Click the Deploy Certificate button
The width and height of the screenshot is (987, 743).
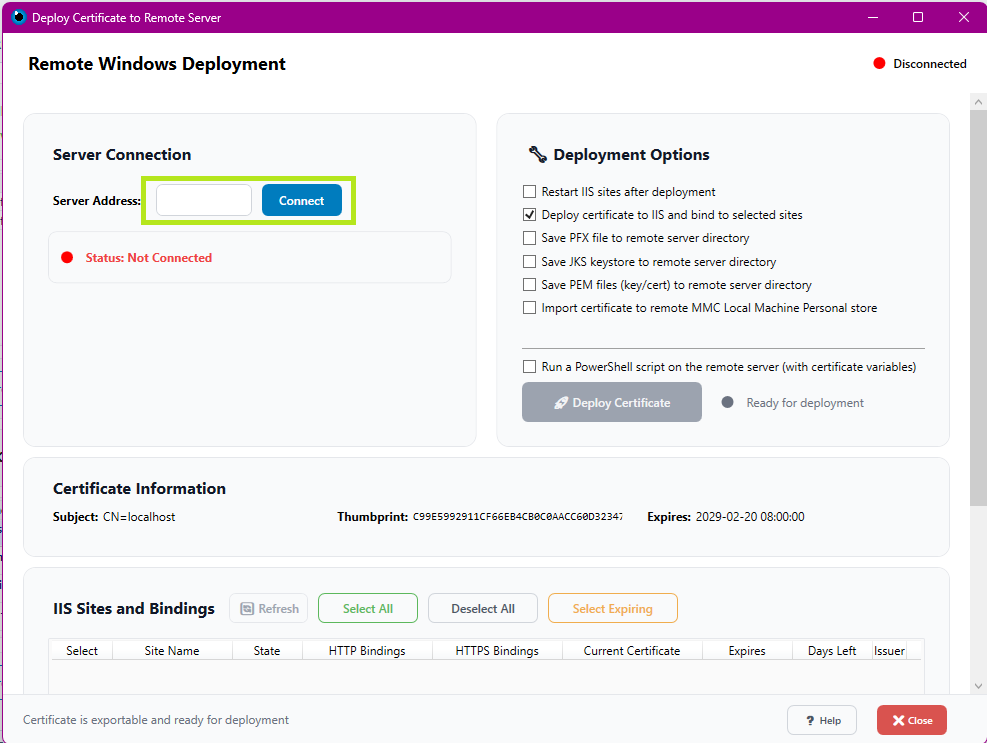611,402
